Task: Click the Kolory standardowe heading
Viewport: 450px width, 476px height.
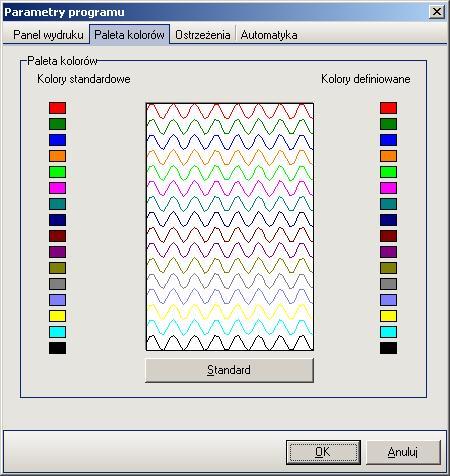Action: tap(84, 79)
